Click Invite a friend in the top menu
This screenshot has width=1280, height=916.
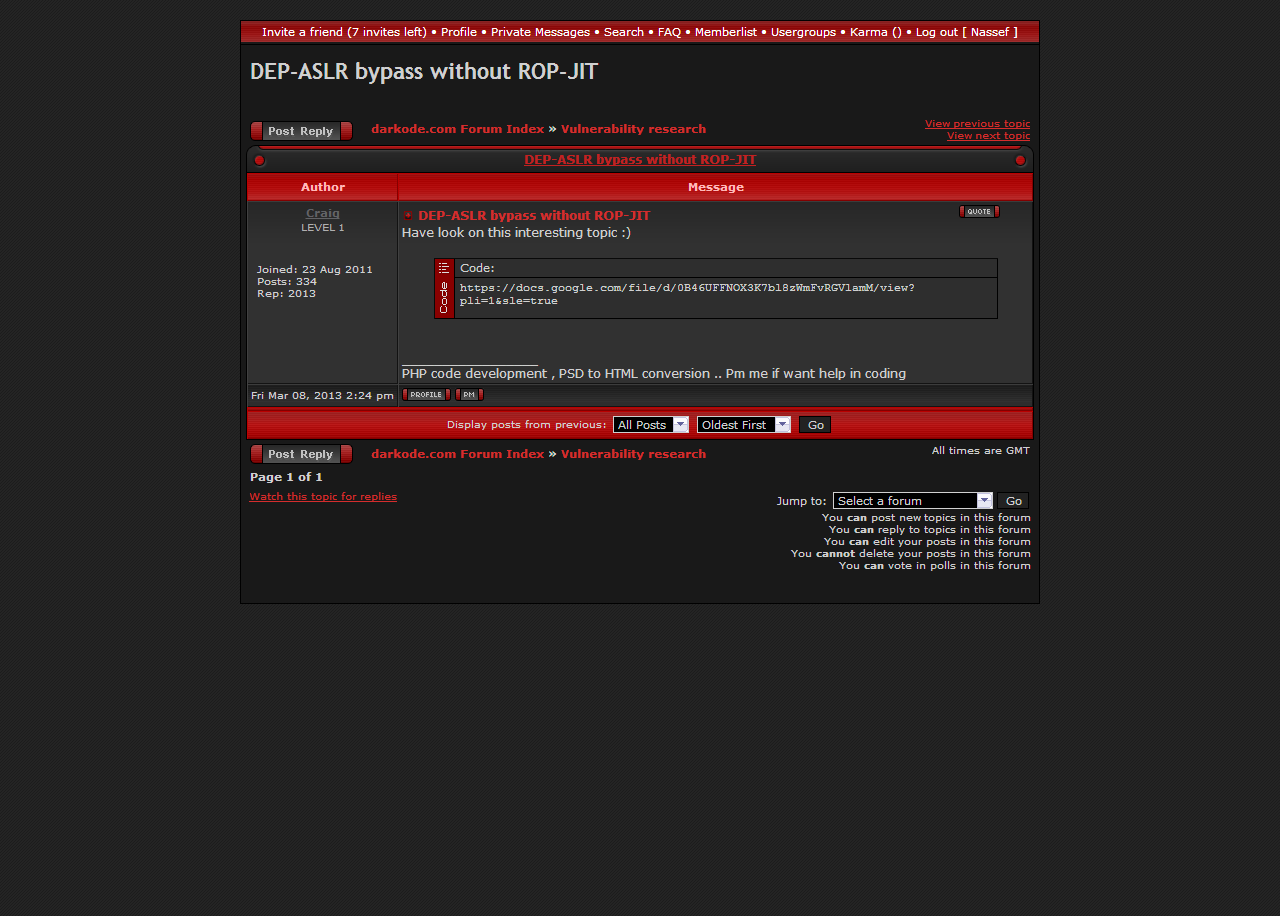(x=344, y=32)
